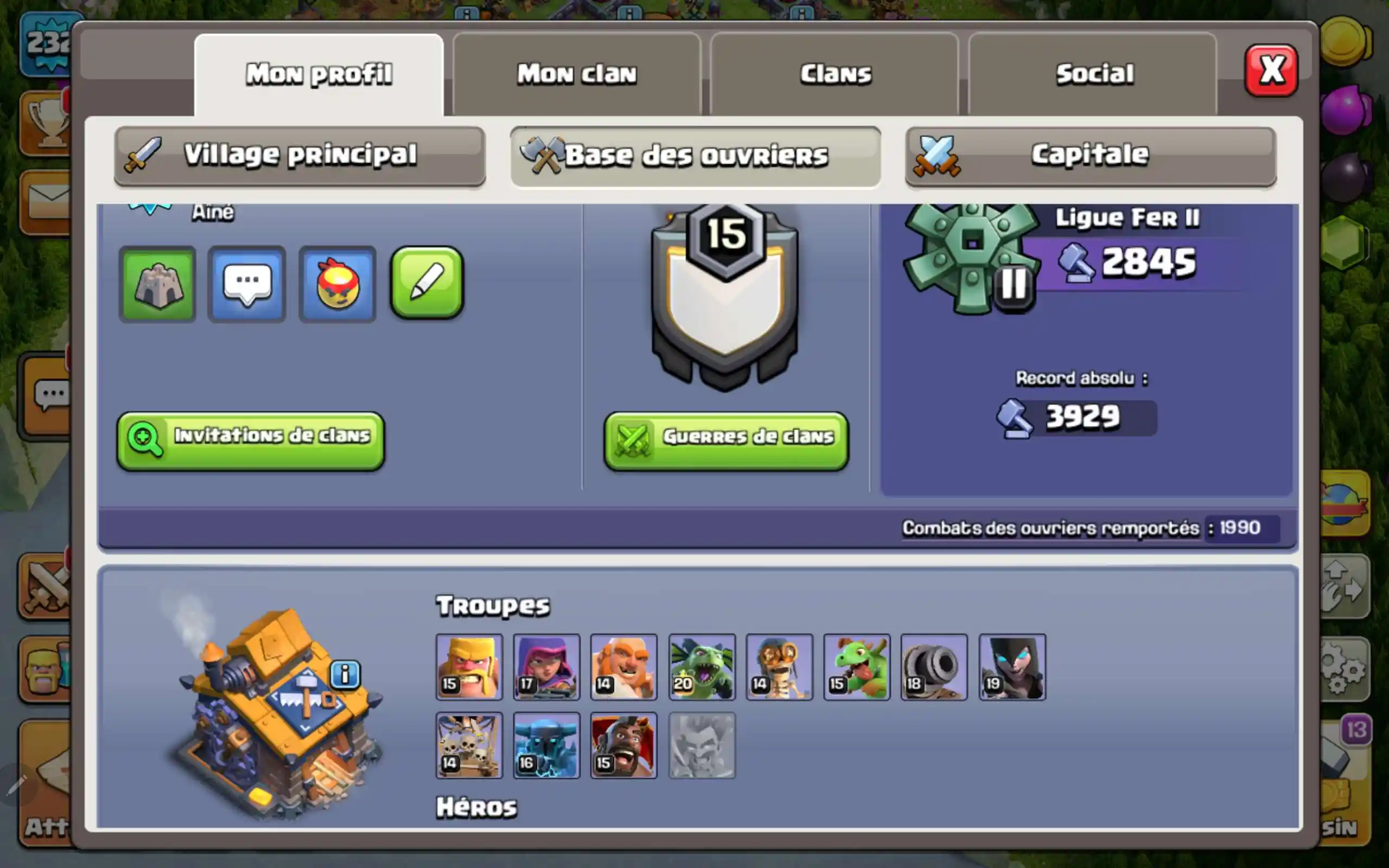Image resolution: width=1389 pixels, height=868 pixels.
Task: Select the level 19 Night Witch troop
Action: (1012, 667)
